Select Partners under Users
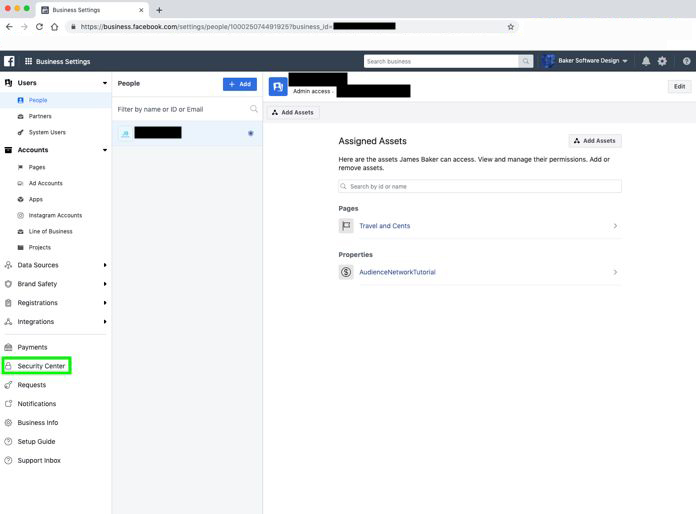The width and height of the screenshot is (696, 514). pos(40,116)
